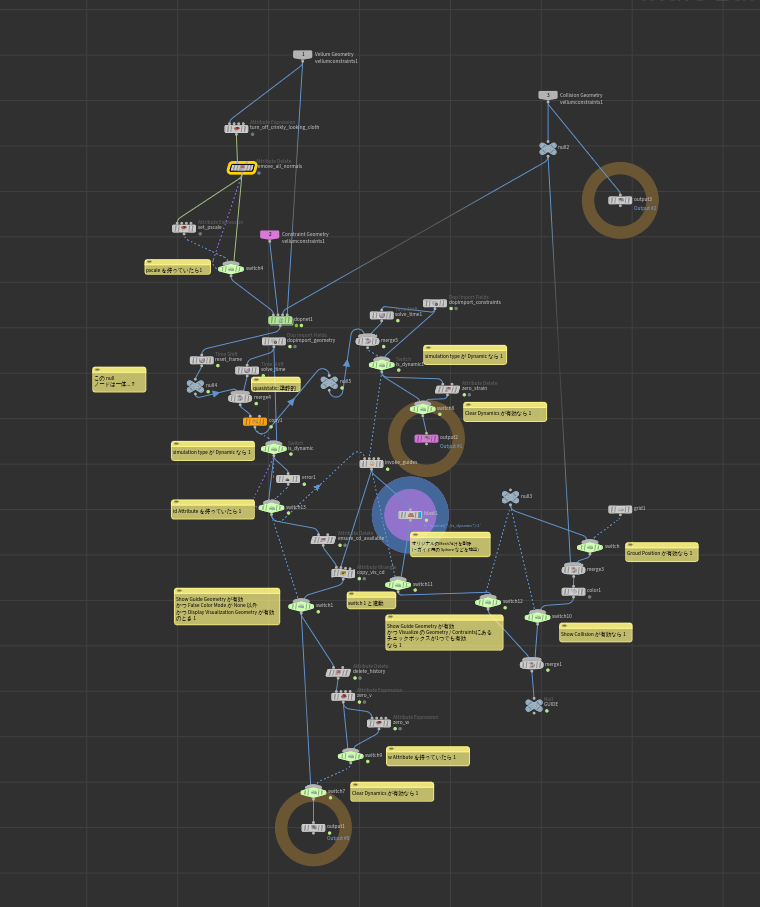Screen dimensions: 760x907
Task: Select the switch7 node
Action: click(x=313, y=791)
